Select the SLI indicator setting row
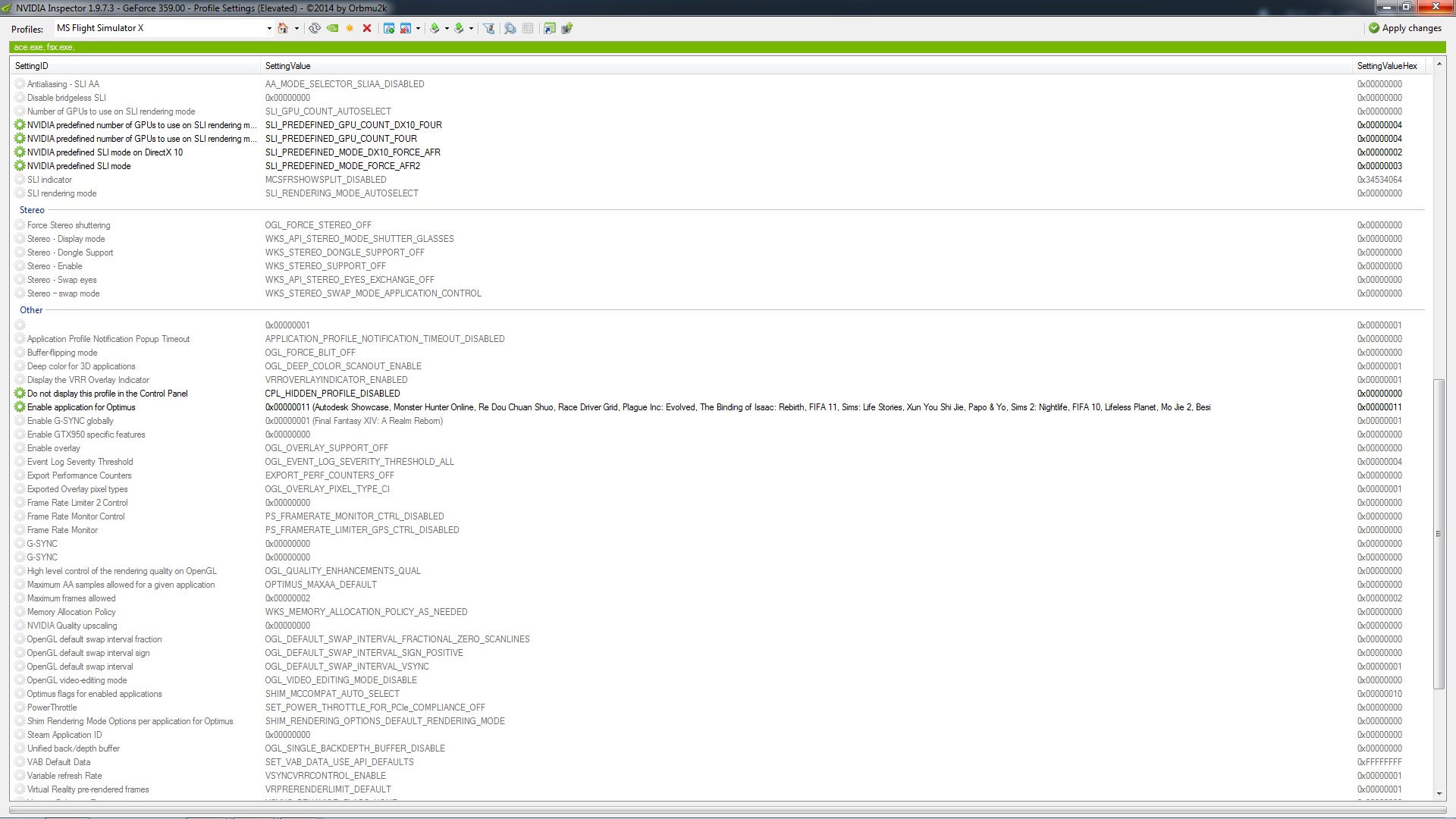The height and width of the screenshot is (819, 1456). (50, 180)
